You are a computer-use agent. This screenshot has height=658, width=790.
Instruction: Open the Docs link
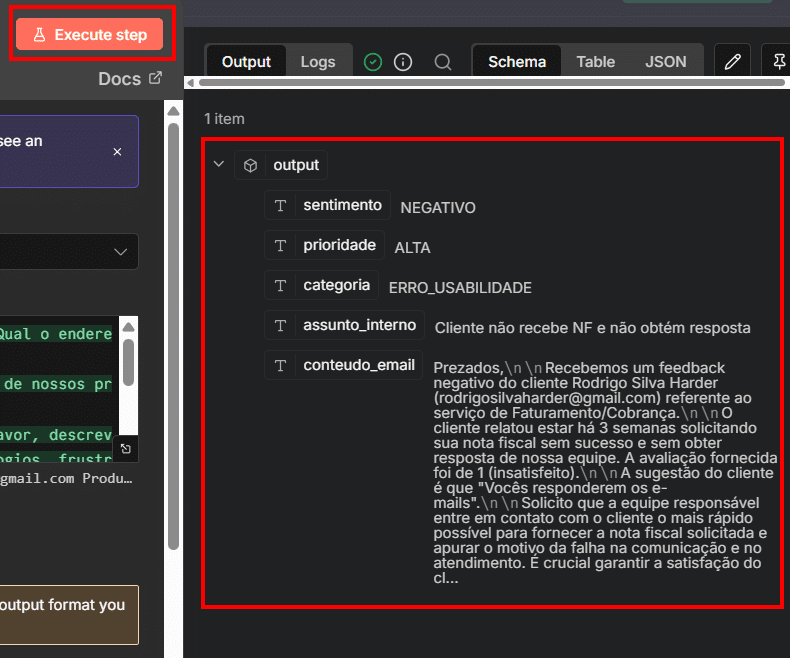click(x=129, y=79)
